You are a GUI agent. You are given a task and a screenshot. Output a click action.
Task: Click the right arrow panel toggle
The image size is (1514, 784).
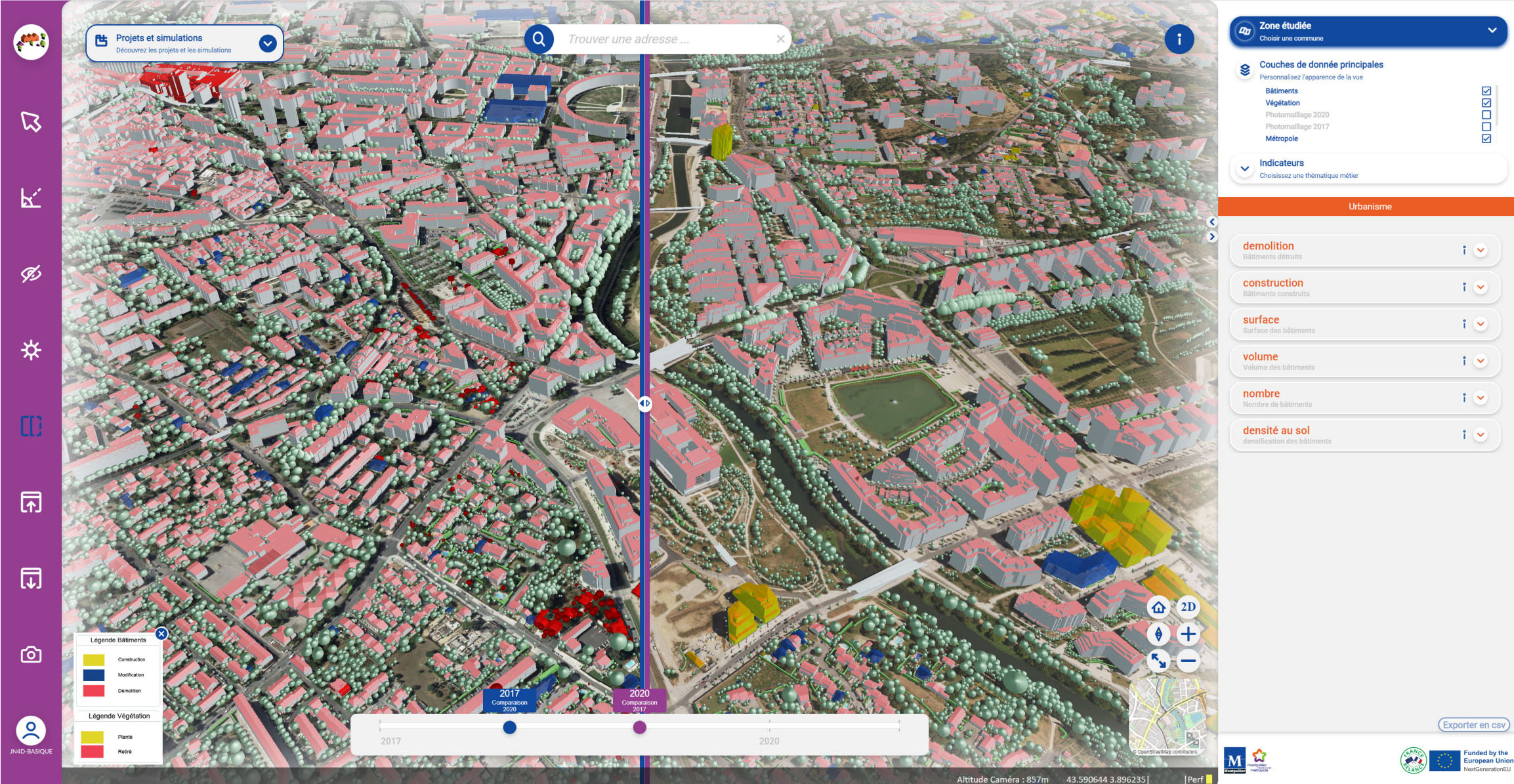click(x=1212, y=236)
